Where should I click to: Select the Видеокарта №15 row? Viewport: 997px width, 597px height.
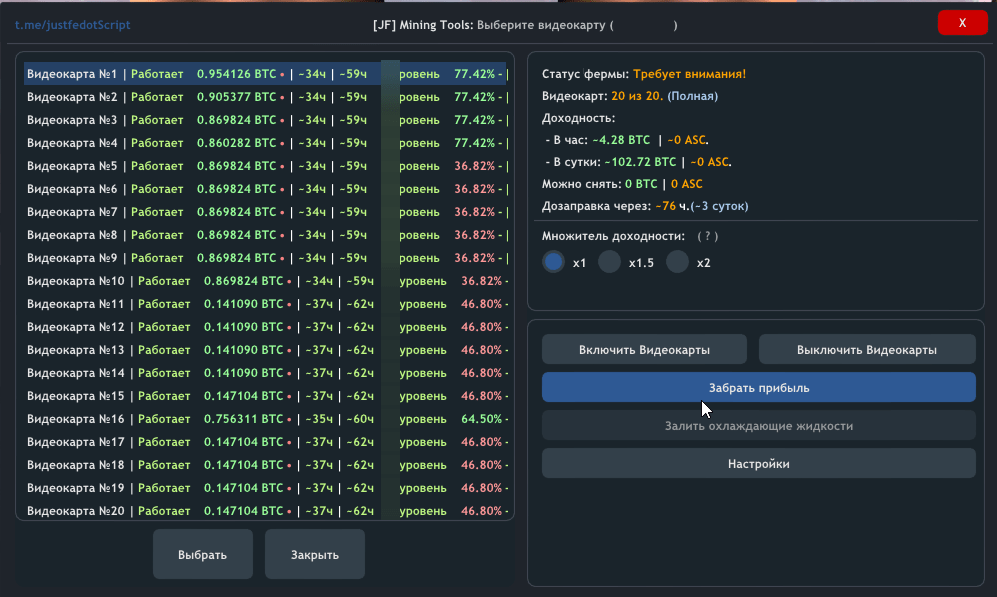click(x=266, y=395)
